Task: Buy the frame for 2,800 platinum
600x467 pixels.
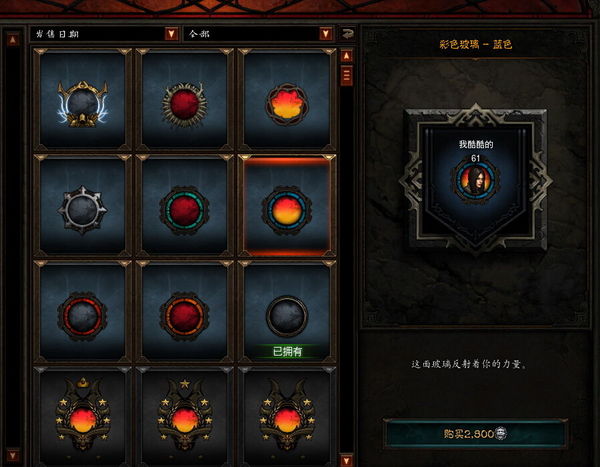Action: (x=475, y=433)
